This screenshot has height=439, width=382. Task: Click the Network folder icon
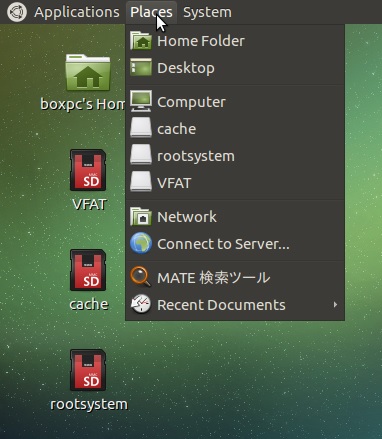pyautogui.click(x=141, y=216)
